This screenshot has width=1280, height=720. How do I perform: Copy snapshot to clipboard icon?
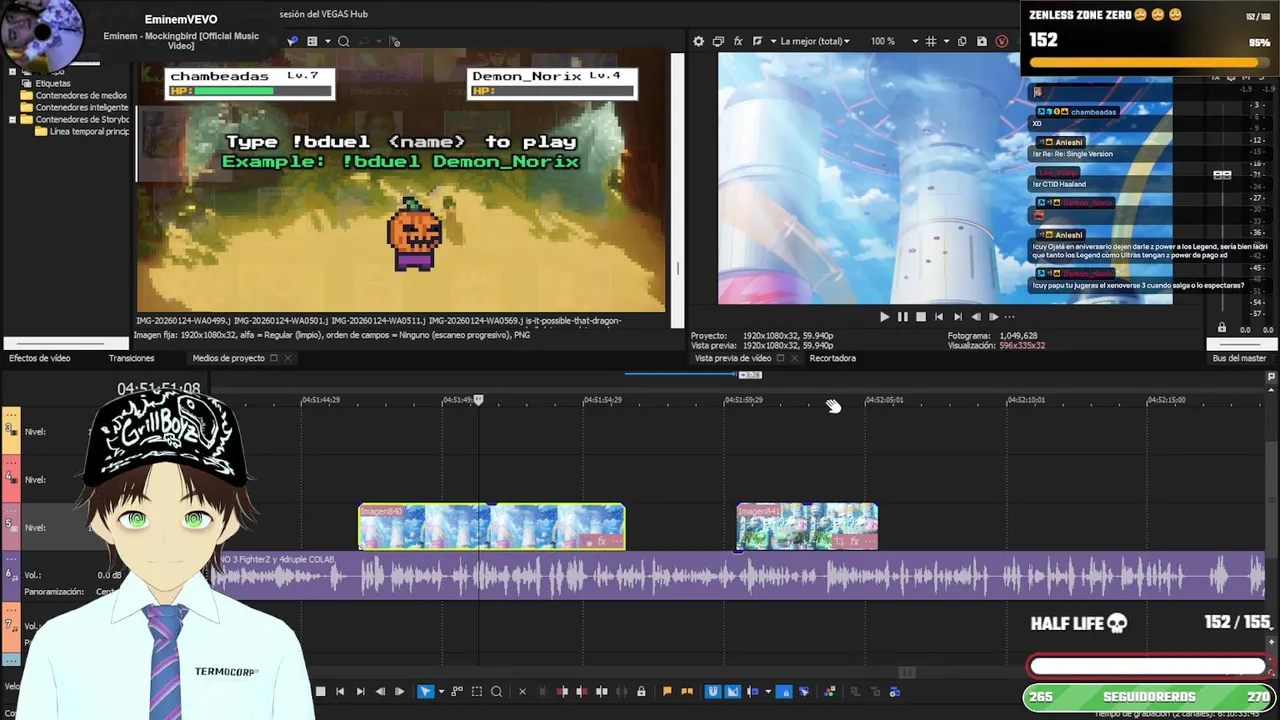tap(962, 41)
